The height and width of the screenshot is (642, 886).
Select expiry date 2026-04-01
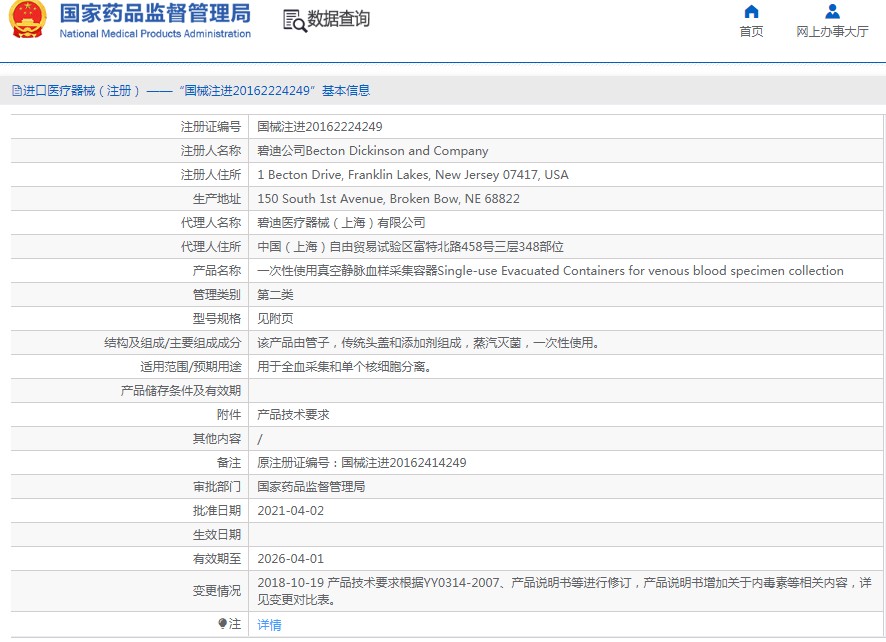pos(290,559)
